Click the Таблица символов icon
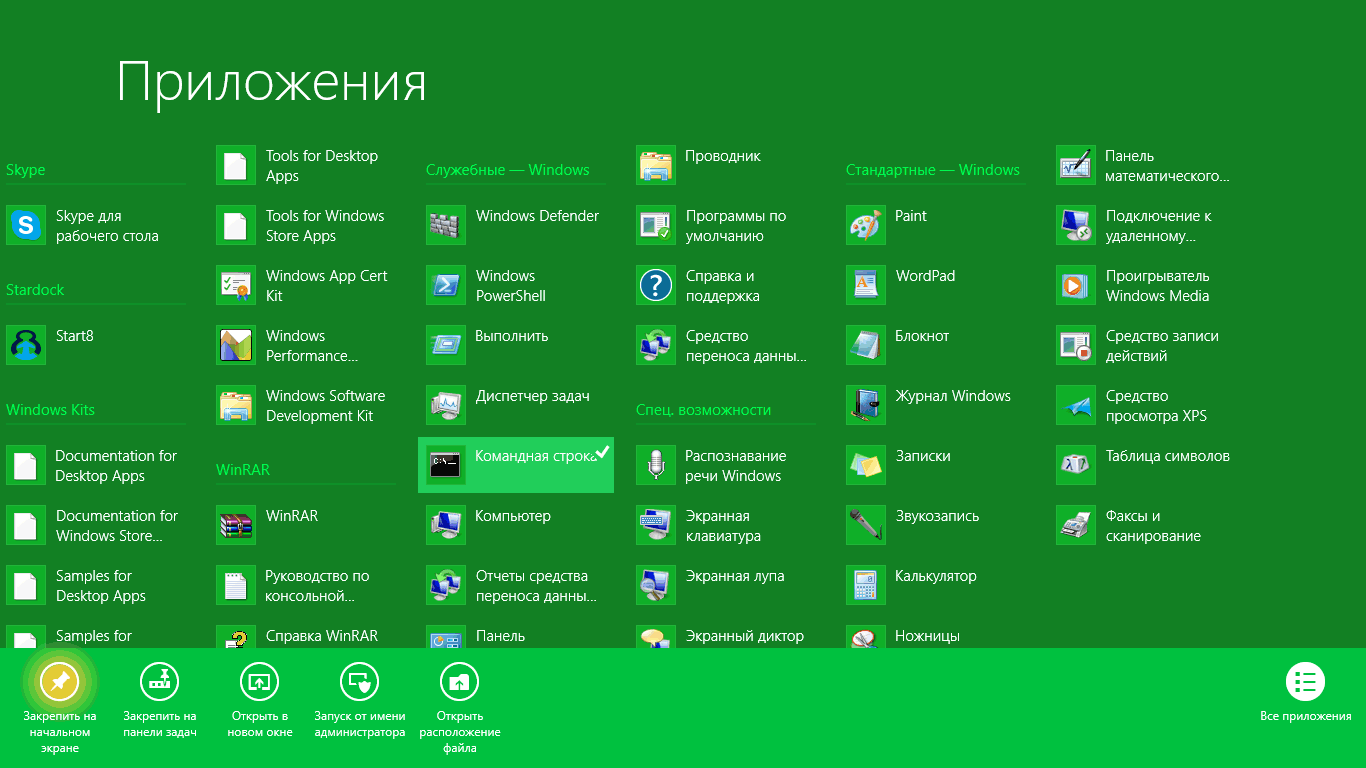The image size is (1366, 768). pos(1076,466)
